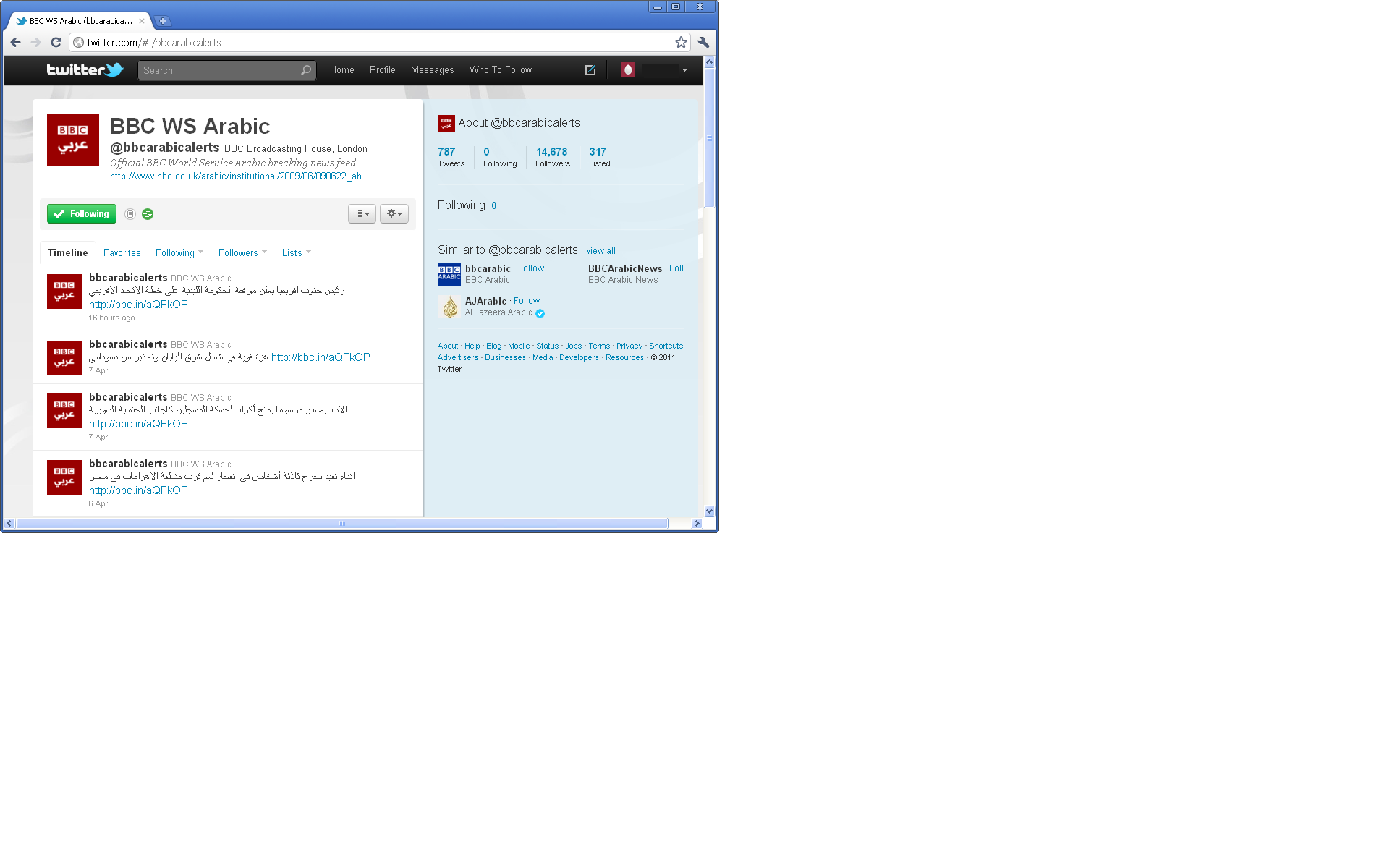Open the Chrome wrench menu
The image size is (1392, 868).
pyautogui.click(x=703, y=42)
